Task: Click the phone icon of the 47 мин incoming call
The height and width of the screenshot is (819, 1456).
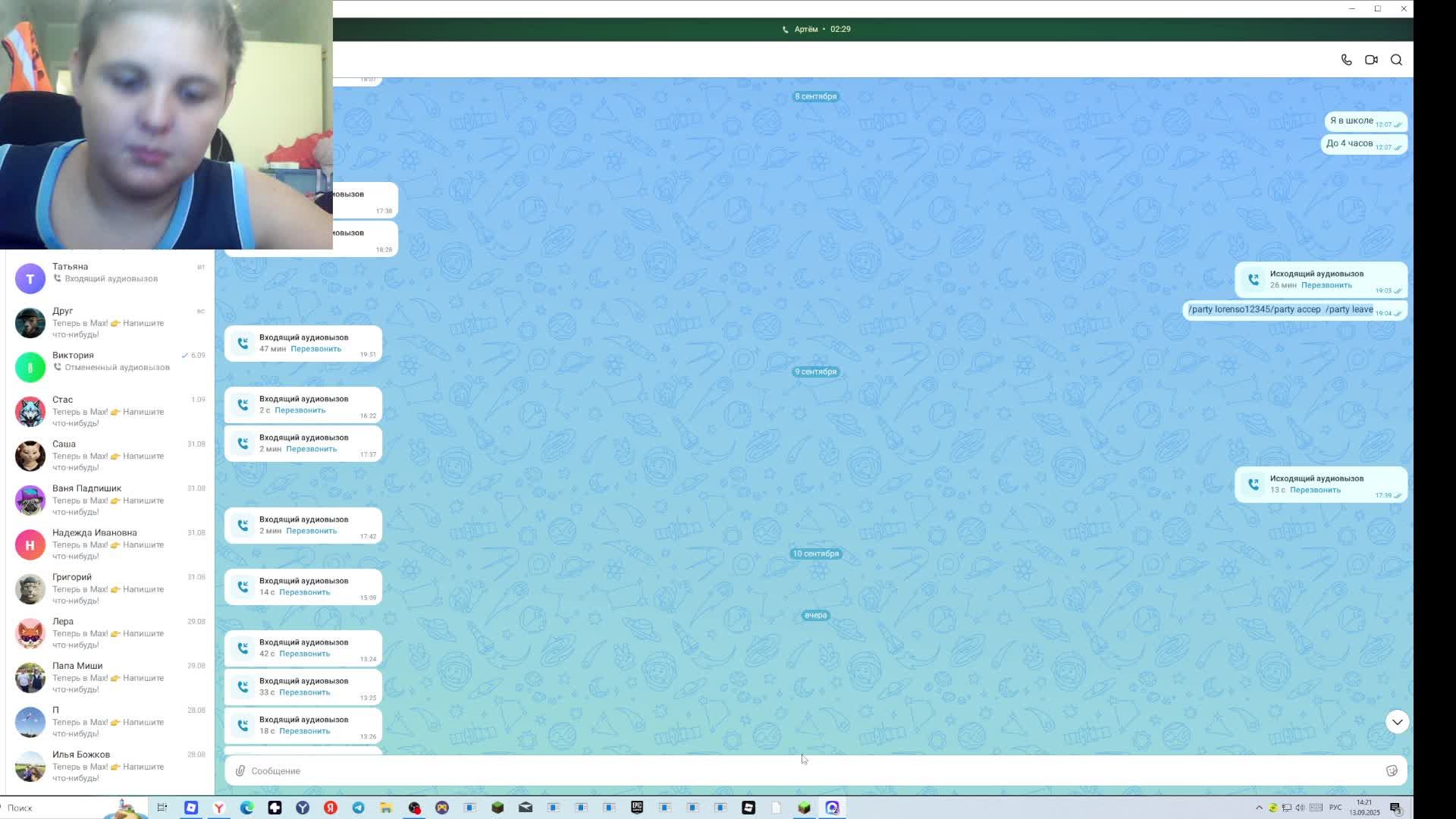Action: pos(243,344)
